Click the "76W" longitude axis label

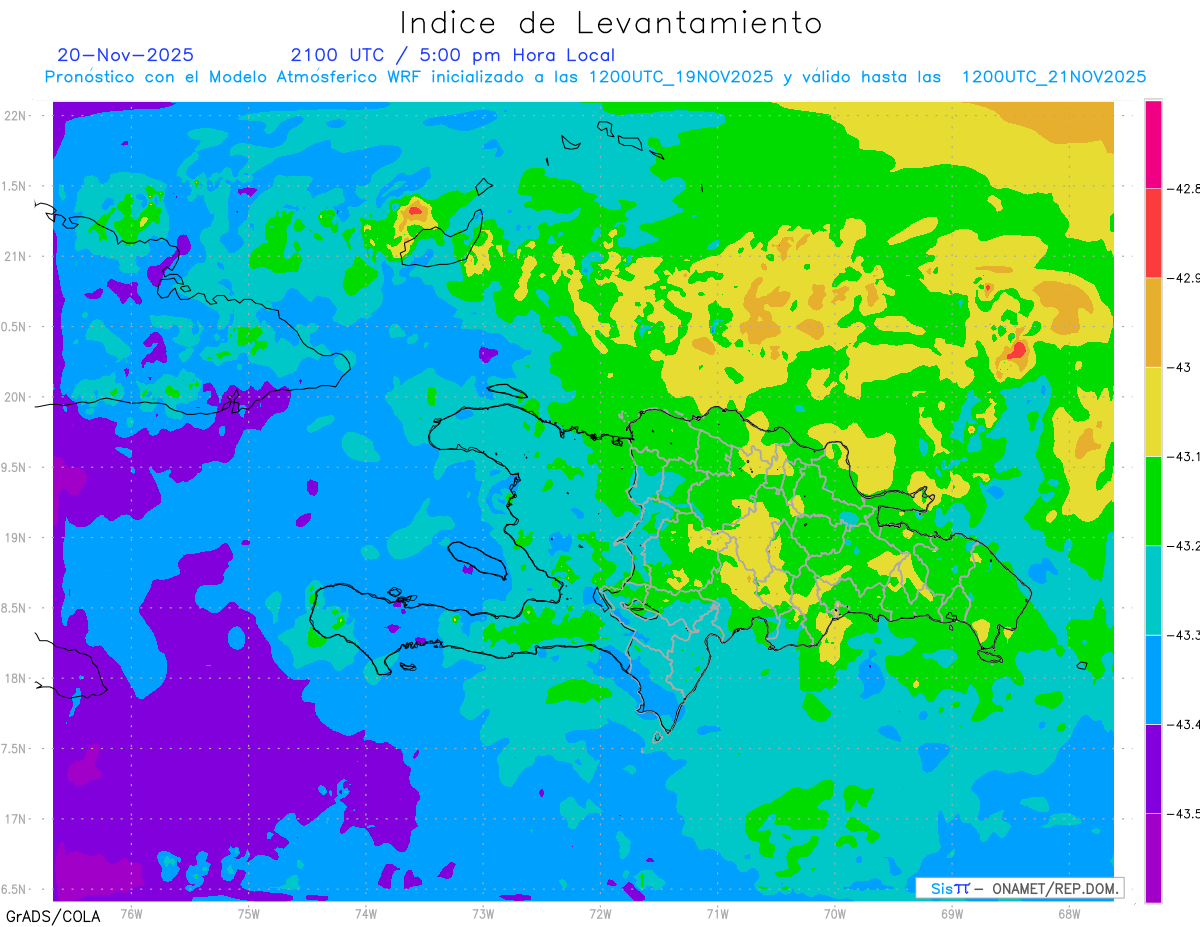131,913
